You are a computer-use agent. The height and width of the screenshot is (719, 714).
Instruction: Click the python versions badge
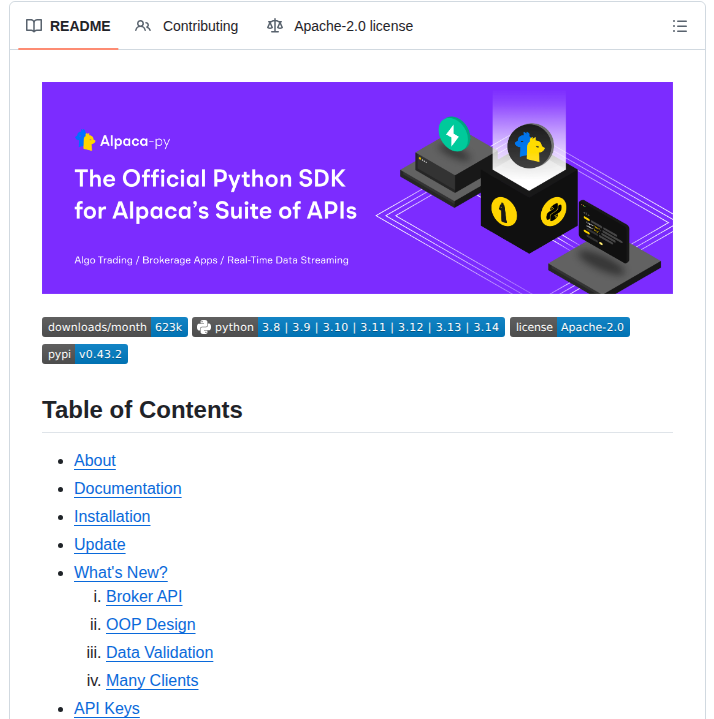click(348, 327)
